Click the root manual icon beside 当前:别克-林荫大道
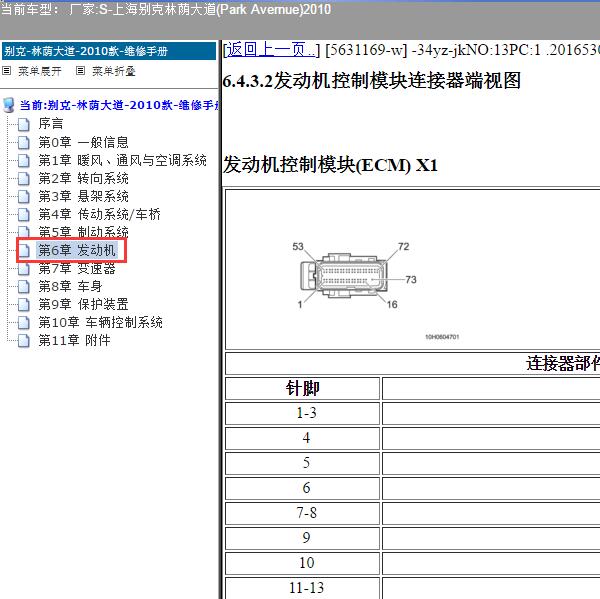Image resolution: width=600 pixels, height=599 pixels. [9, 105]
